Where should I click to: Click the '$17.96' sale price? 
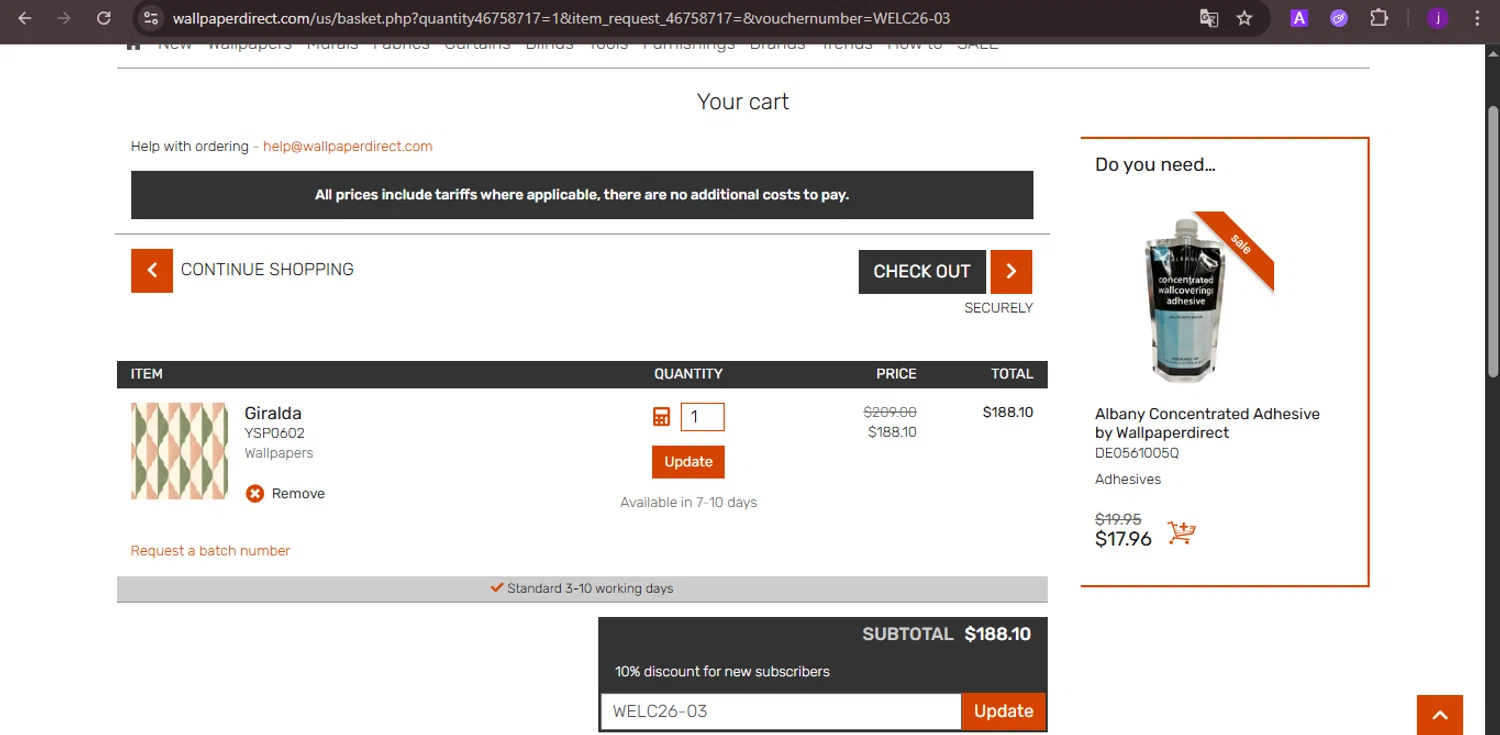[1123, 539]
